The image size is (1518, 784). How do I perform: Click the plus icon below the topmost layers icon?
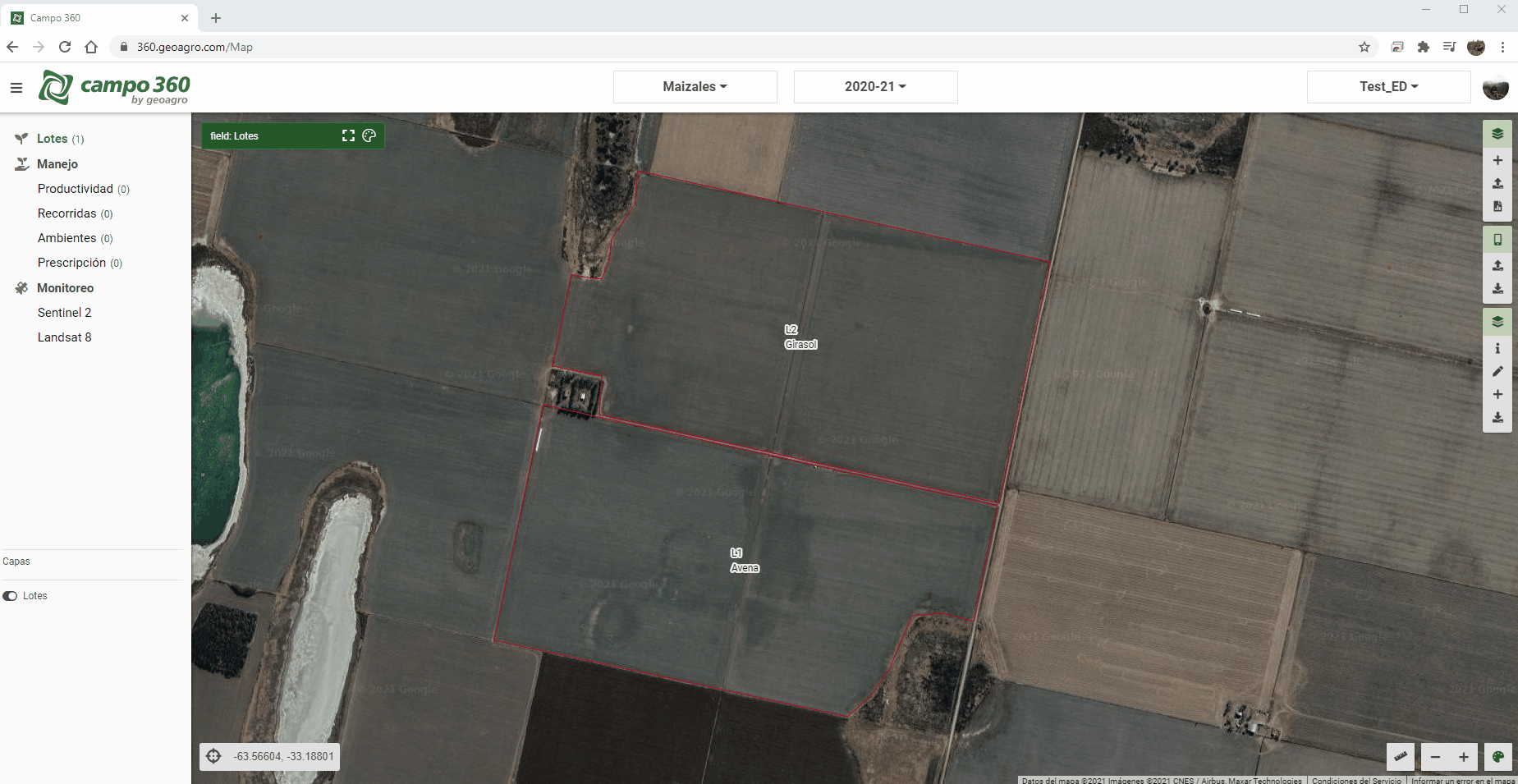[x=1497, y=160]
